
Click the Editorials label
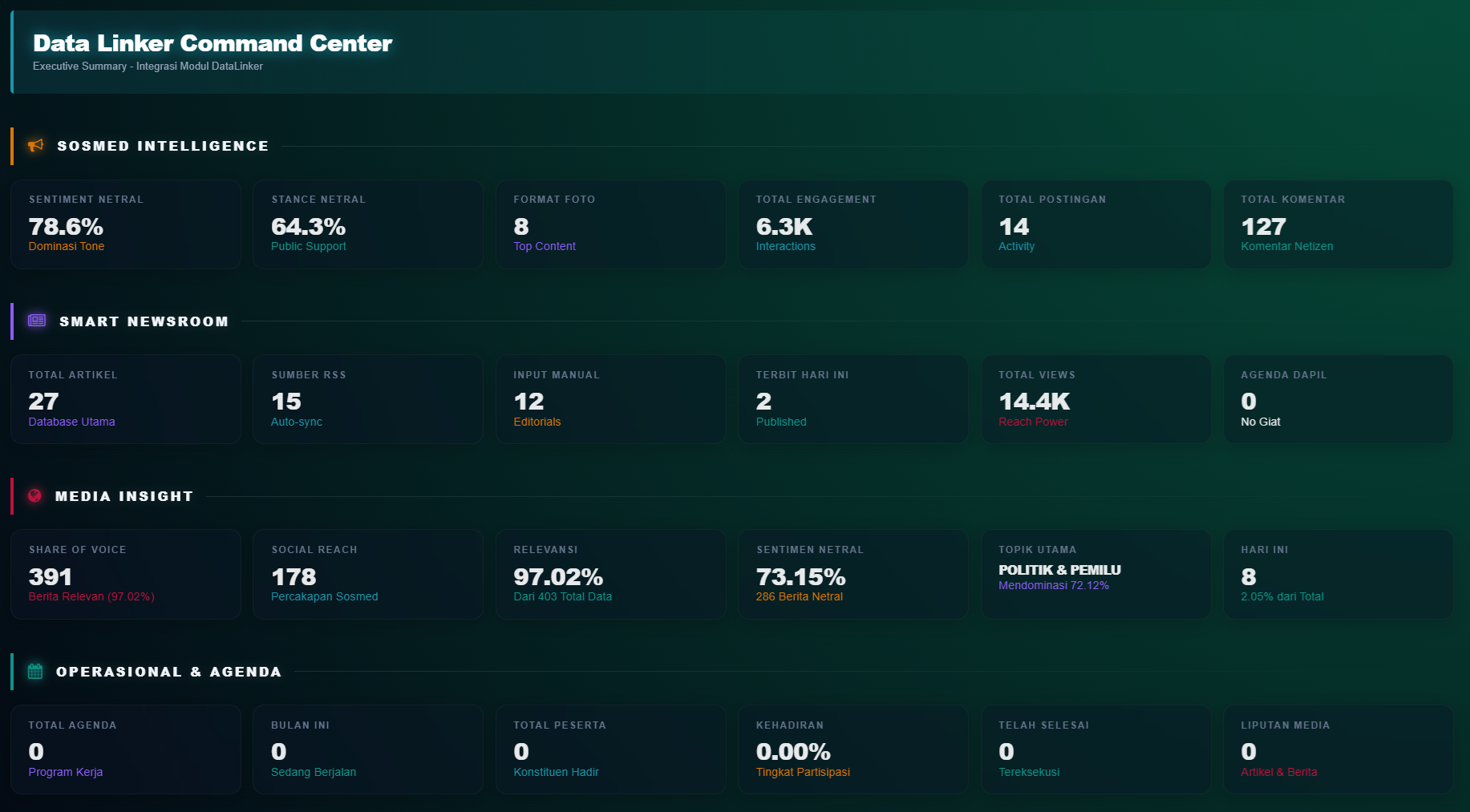click(537, 422)
